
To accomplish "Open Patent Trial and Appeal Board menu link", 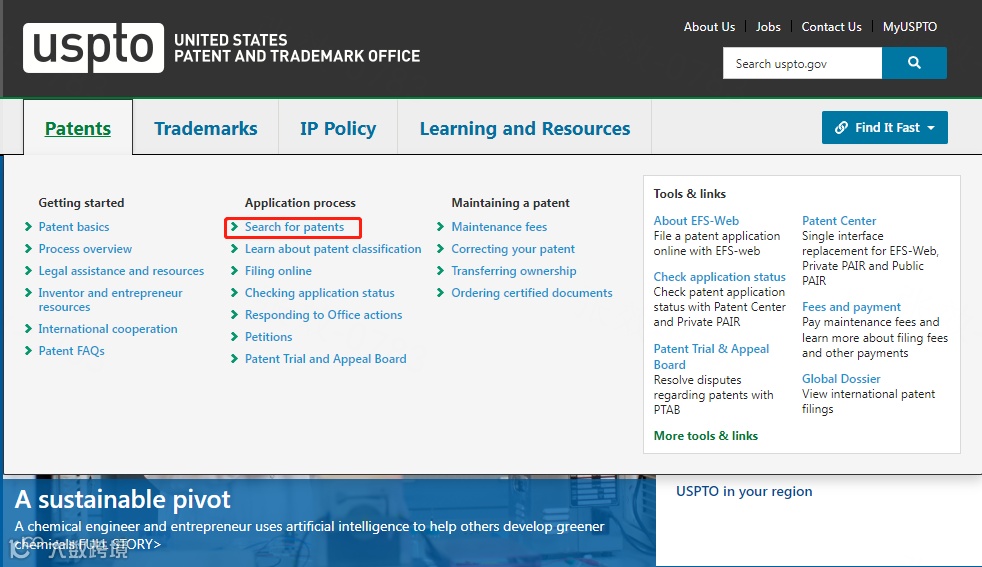I will click(x=326, y=358).
